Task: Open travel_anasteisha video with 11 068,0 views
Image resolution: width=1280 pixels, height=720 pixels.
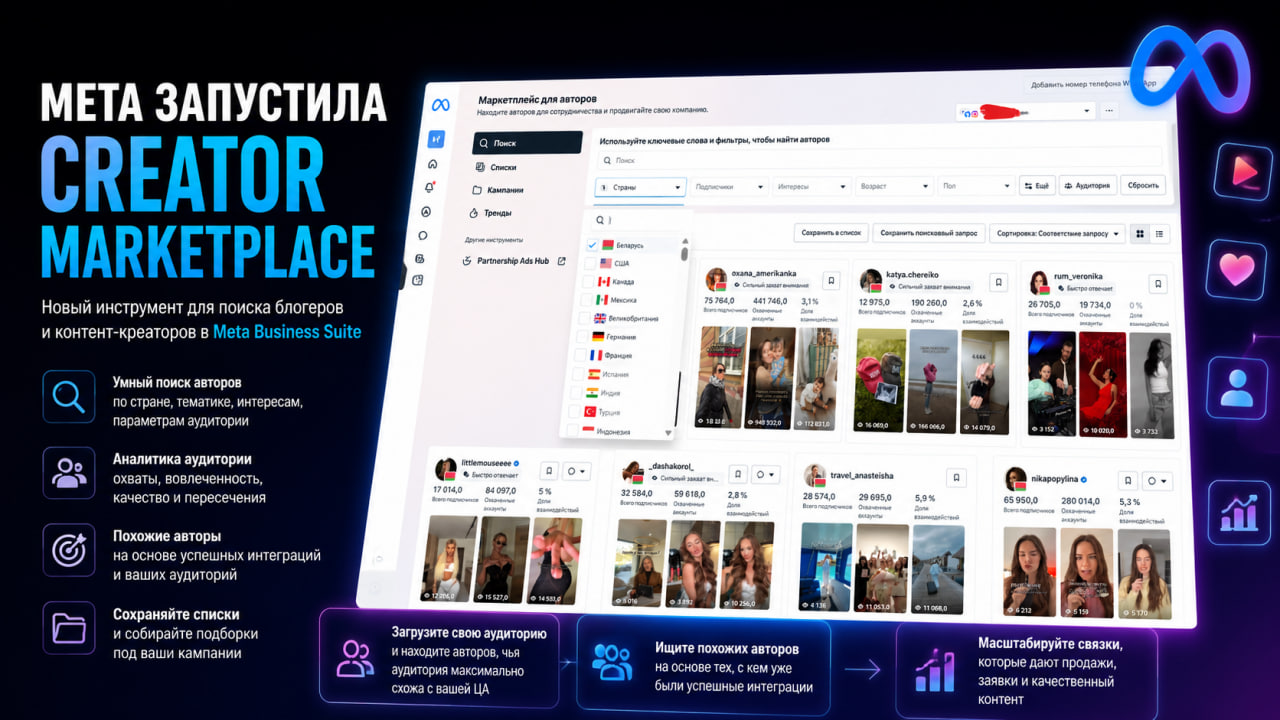Action: tap(936, 569)
